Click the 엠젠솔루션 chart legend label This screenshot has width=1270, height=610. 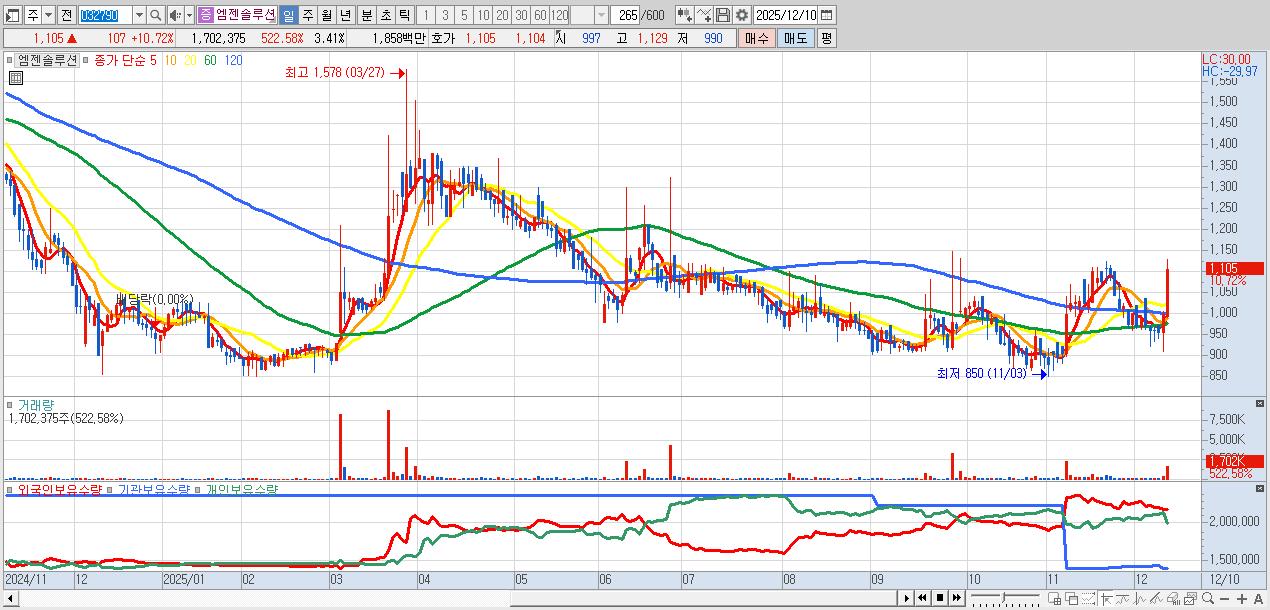(x=47, y=60)
